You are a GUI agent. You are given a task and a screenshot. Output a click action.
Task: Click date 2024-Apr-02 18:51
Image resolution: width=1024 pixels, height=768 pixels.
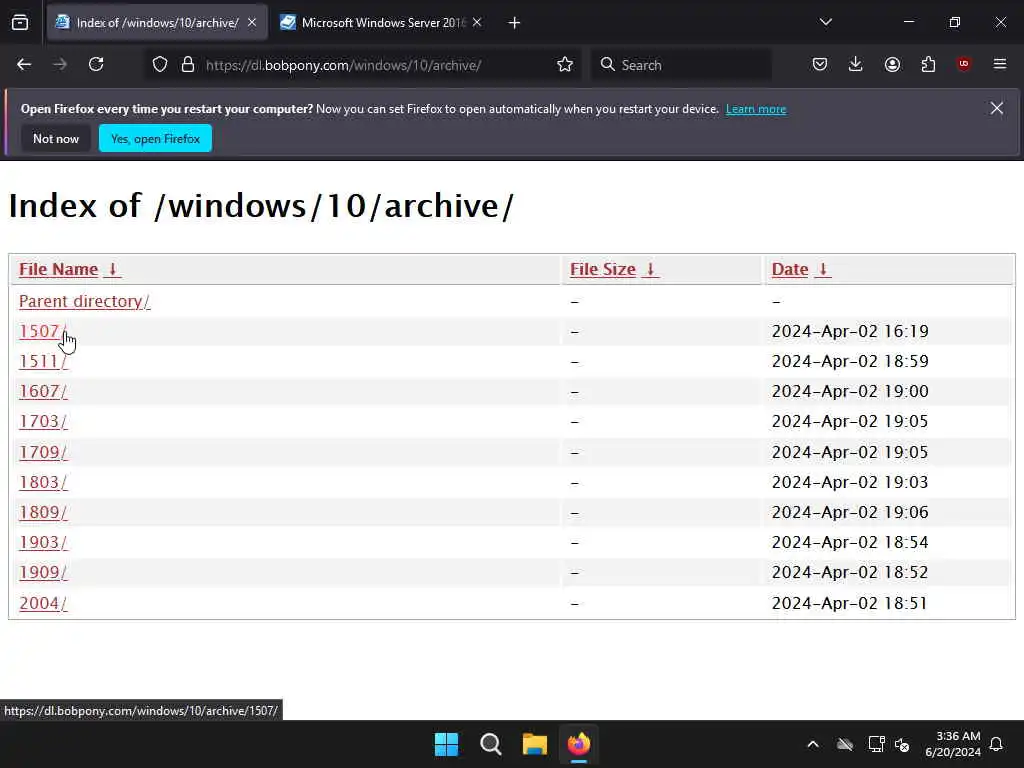pyautogui.click(x=850, y=603)
